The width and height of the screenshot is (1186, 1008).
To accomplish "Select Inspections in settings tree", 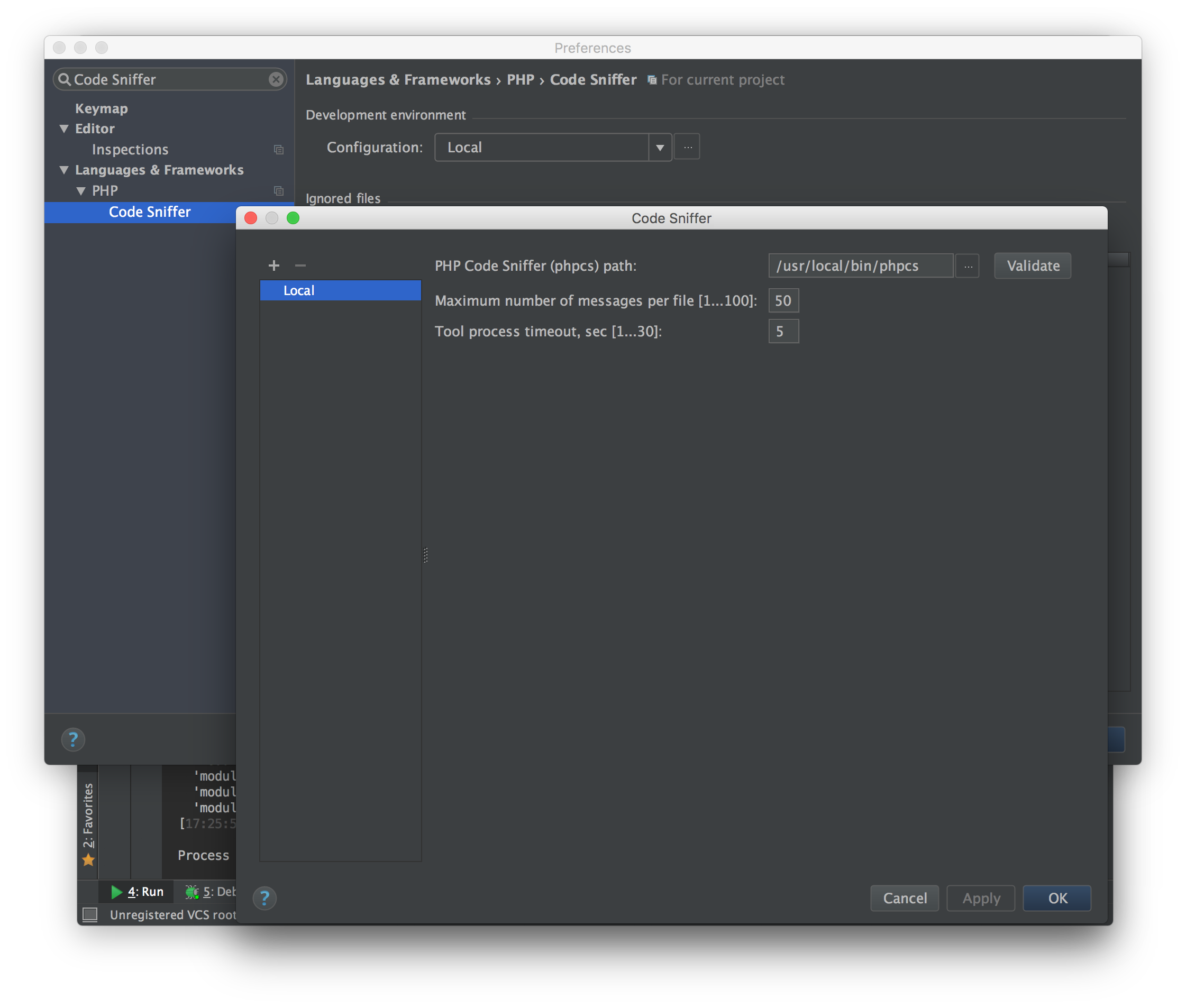I will (x=130, y=150).
